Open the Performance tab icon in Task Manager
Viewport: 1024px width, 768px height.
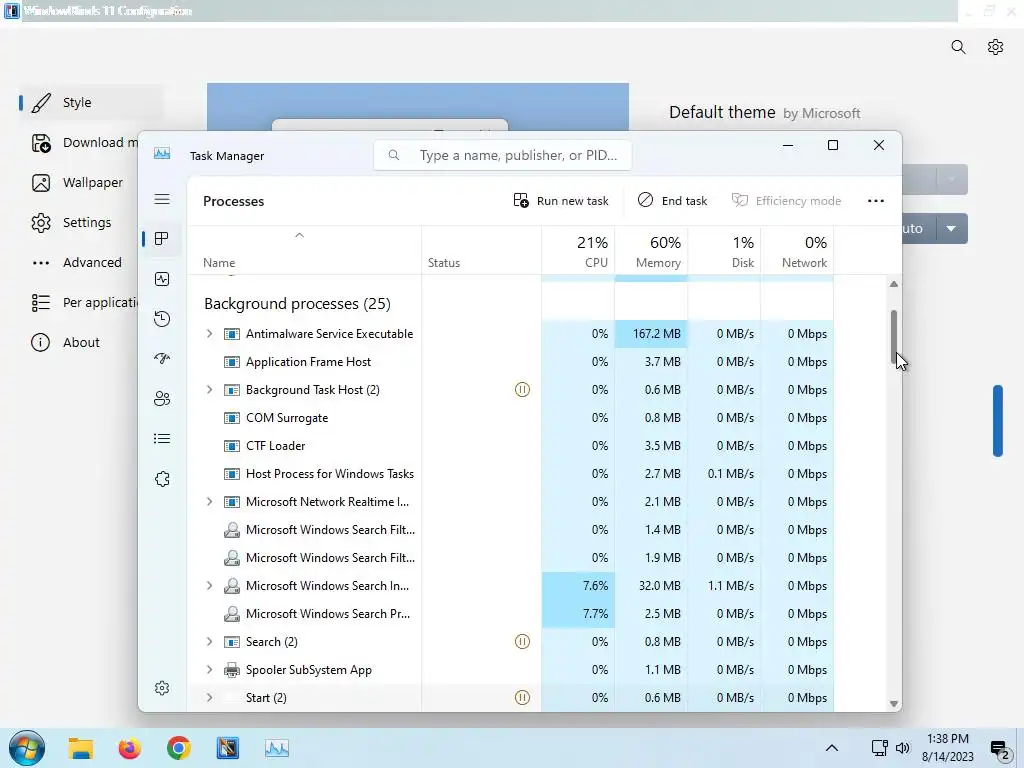[x=162, y=280]
